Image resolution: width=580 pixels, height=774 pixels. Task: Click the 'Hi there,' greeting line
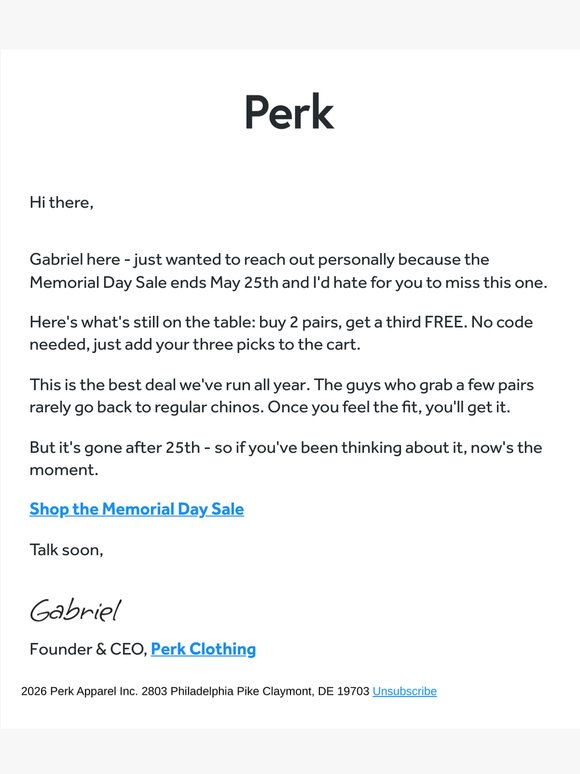[62, 202]
